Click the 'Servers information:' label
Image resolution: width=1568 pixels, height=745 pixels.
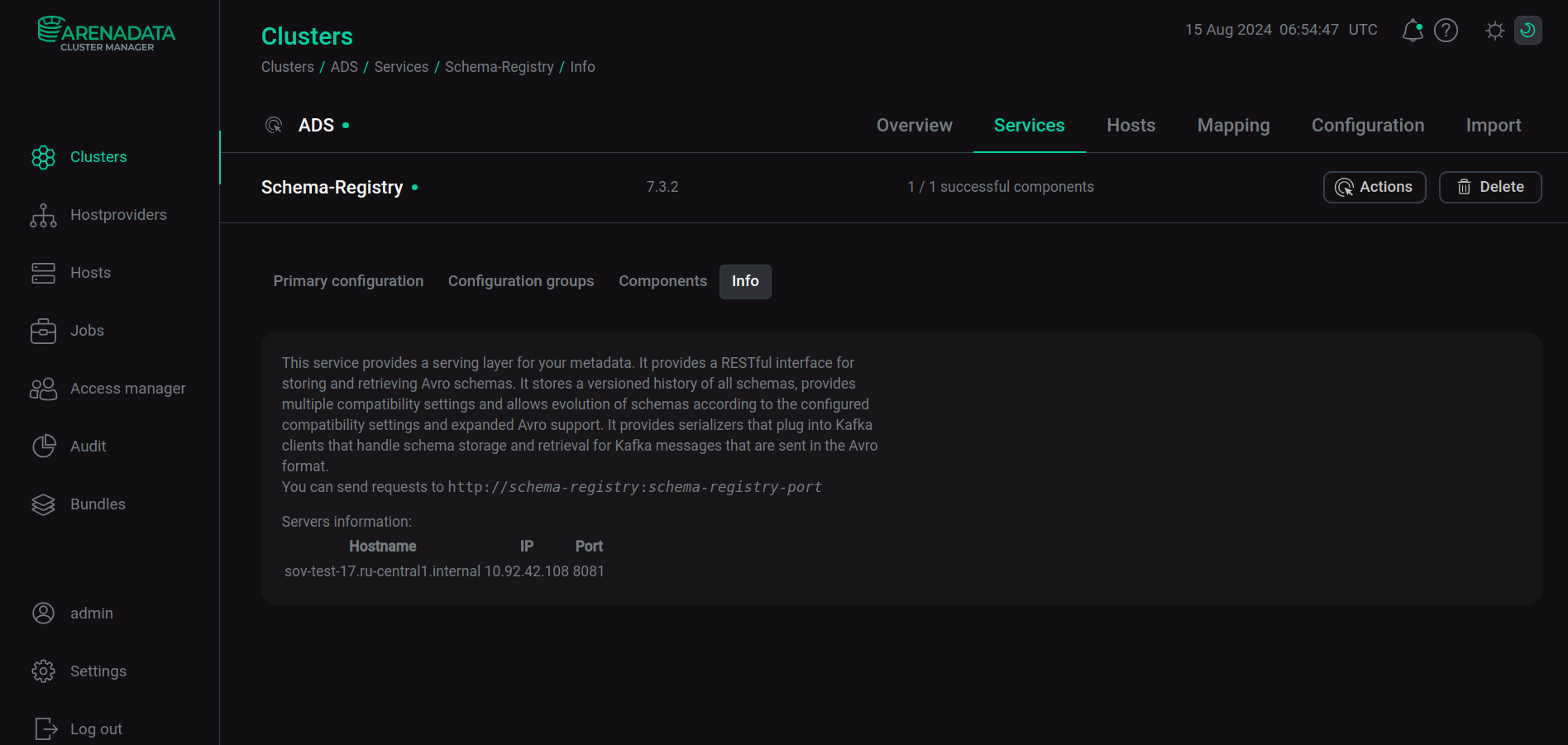tap(347, 522)
